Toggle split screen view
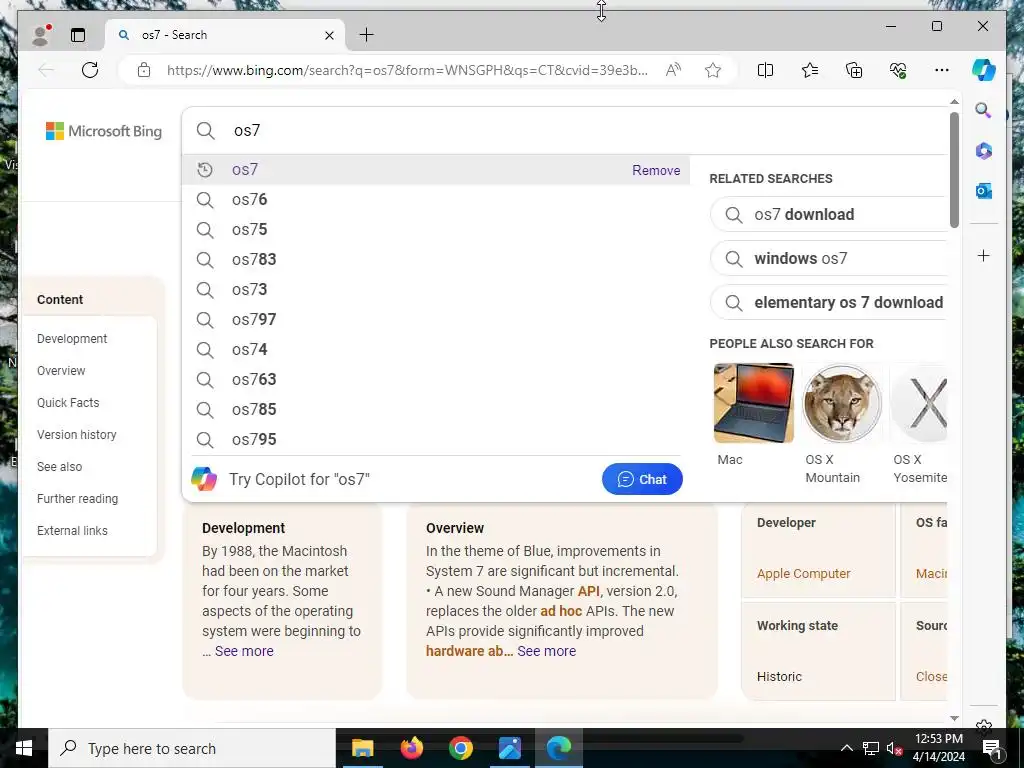 pos(765,70)
